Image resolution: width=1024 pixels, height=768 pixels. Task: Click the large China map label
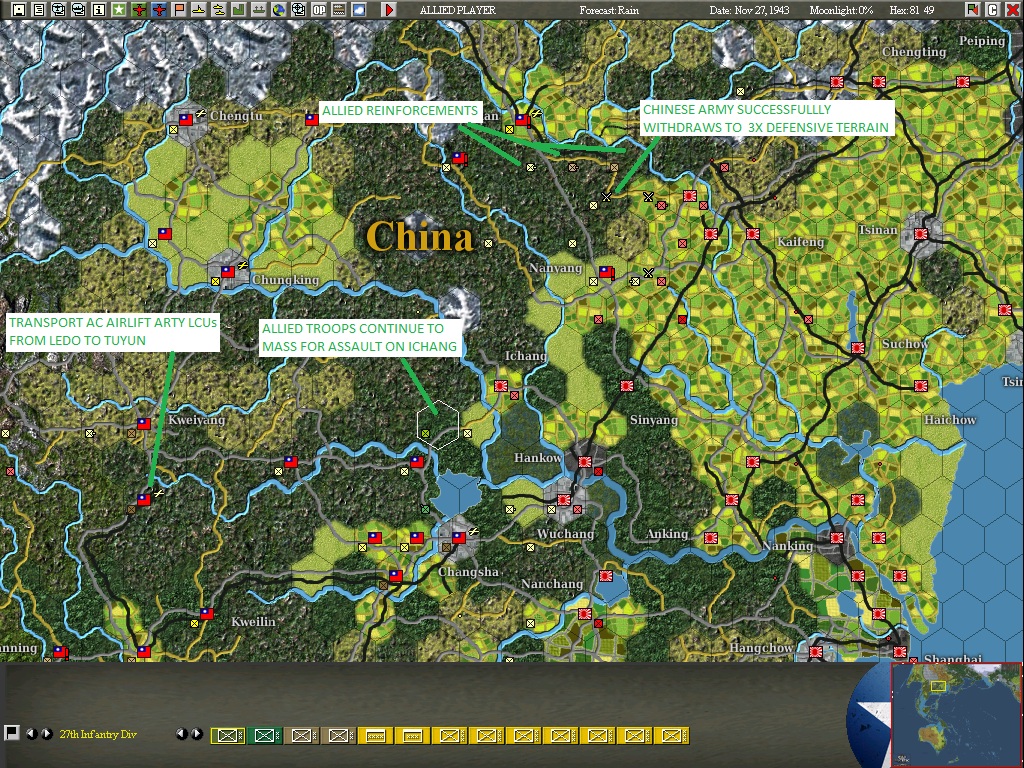pyautogui.click(x=419, y=236)
